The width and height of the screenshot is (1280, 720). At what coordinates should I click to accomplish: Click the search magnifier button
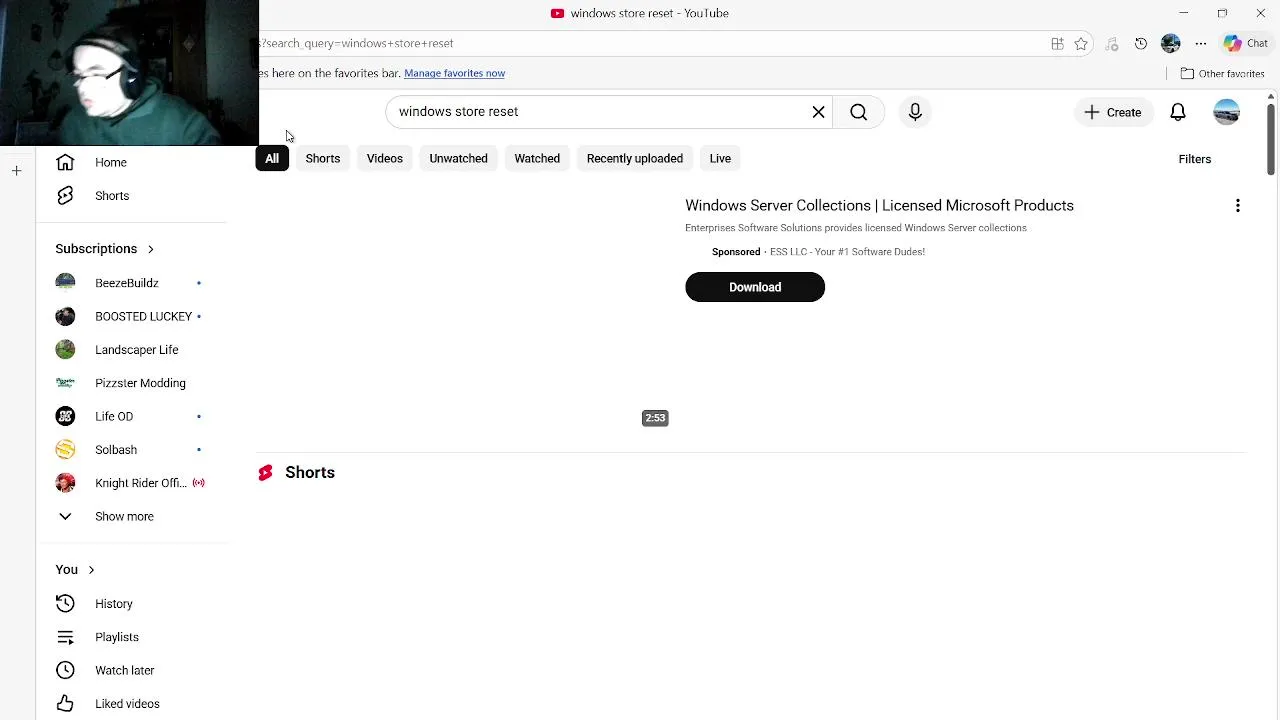(x=858, y=112)
